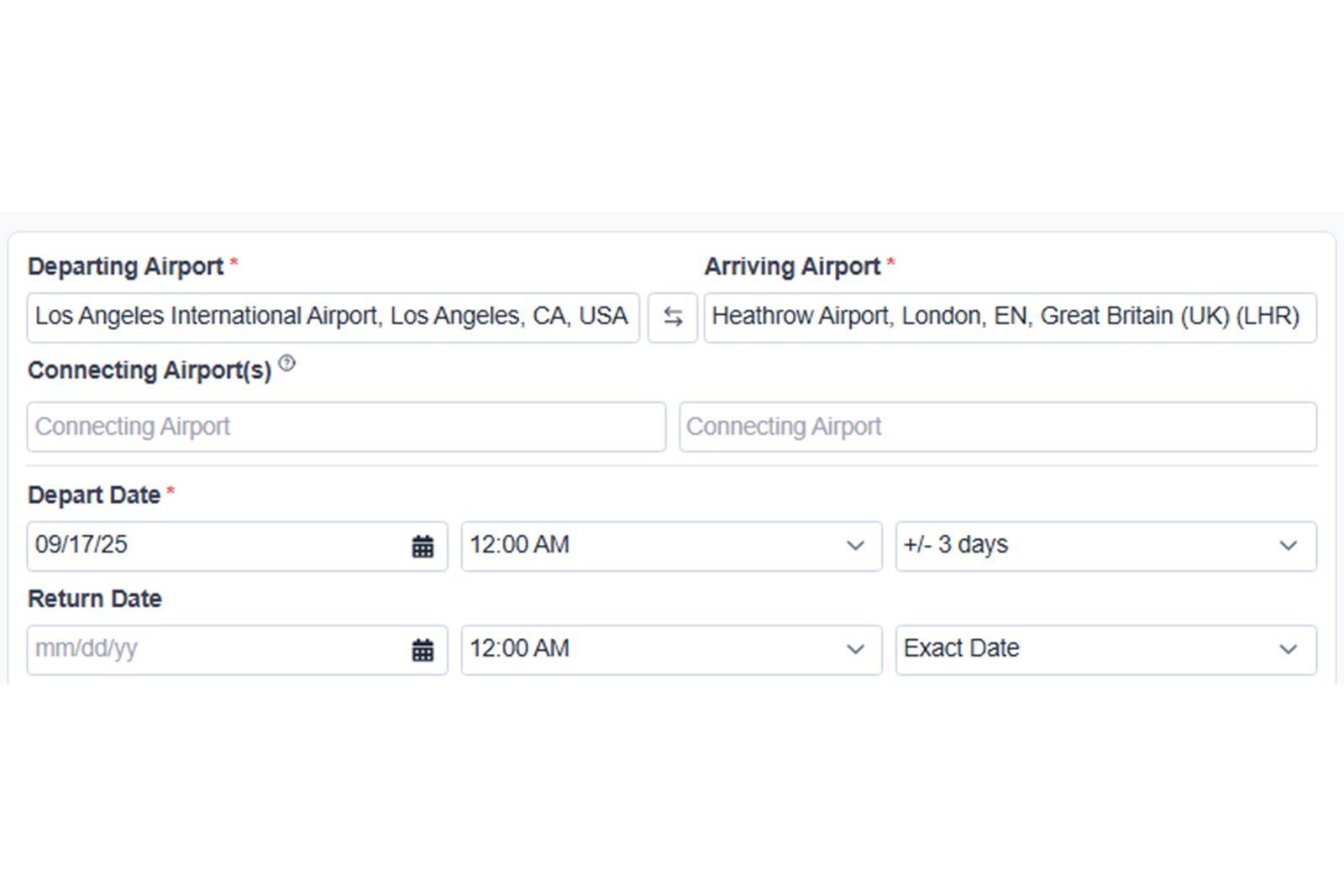The width and height of the screenshot is (1344, 896).
Task: Click the Return Date label
Action: (94, 599)
